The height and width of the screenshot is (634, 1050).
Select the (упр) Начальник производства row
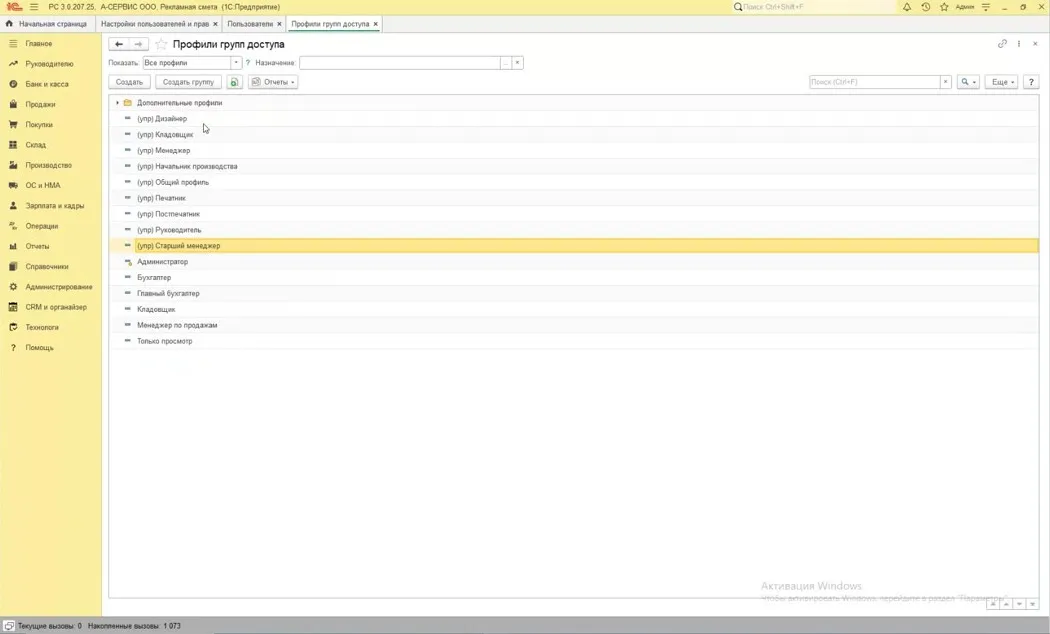pyautogui.click(x=573, y=166)
